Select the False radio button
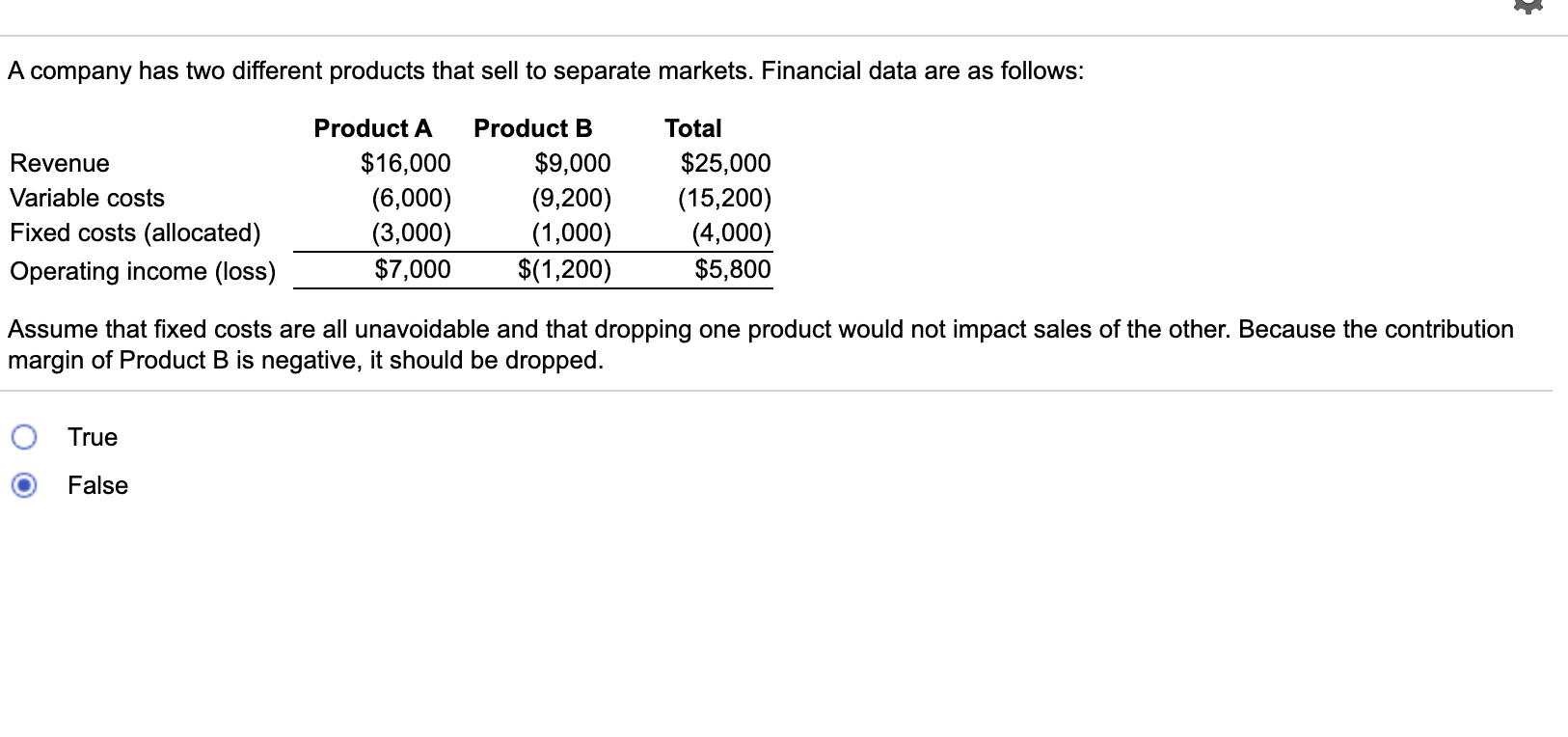The image size is (1568, 737). click(24, 485)
